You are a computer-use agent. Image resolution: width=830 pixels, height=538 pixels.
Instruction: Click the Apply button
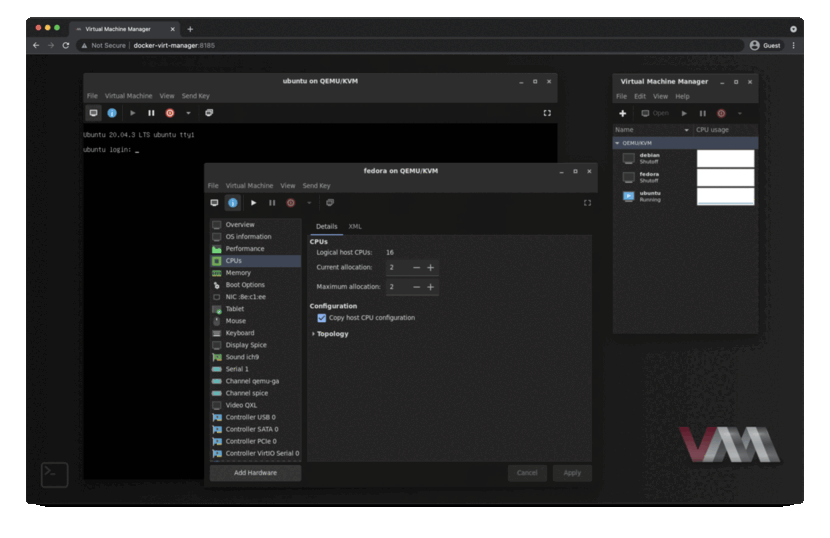(572, 473)
